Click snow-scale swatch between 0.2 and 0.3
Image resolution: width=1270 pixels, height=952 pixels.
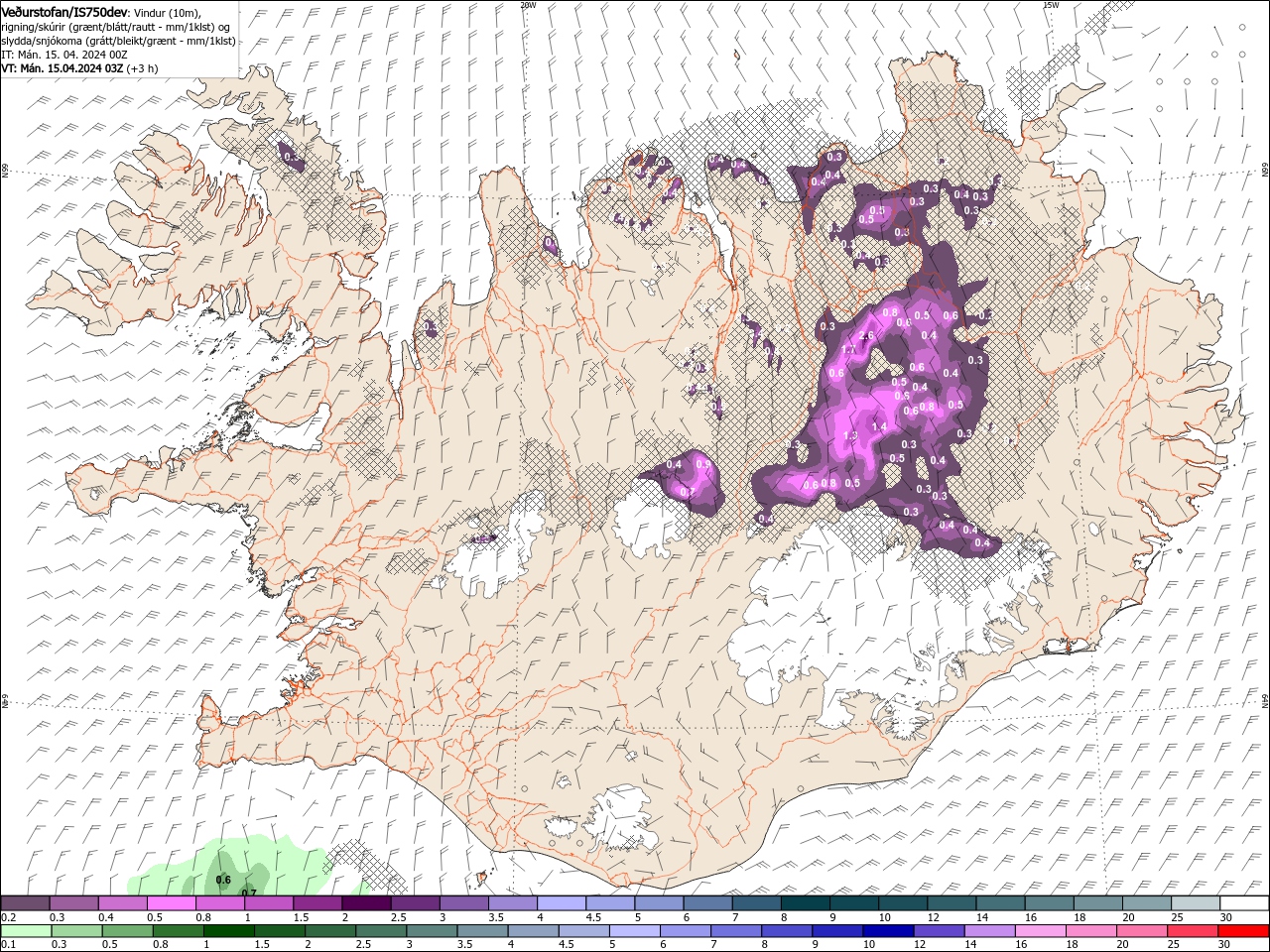click(25, 903)
